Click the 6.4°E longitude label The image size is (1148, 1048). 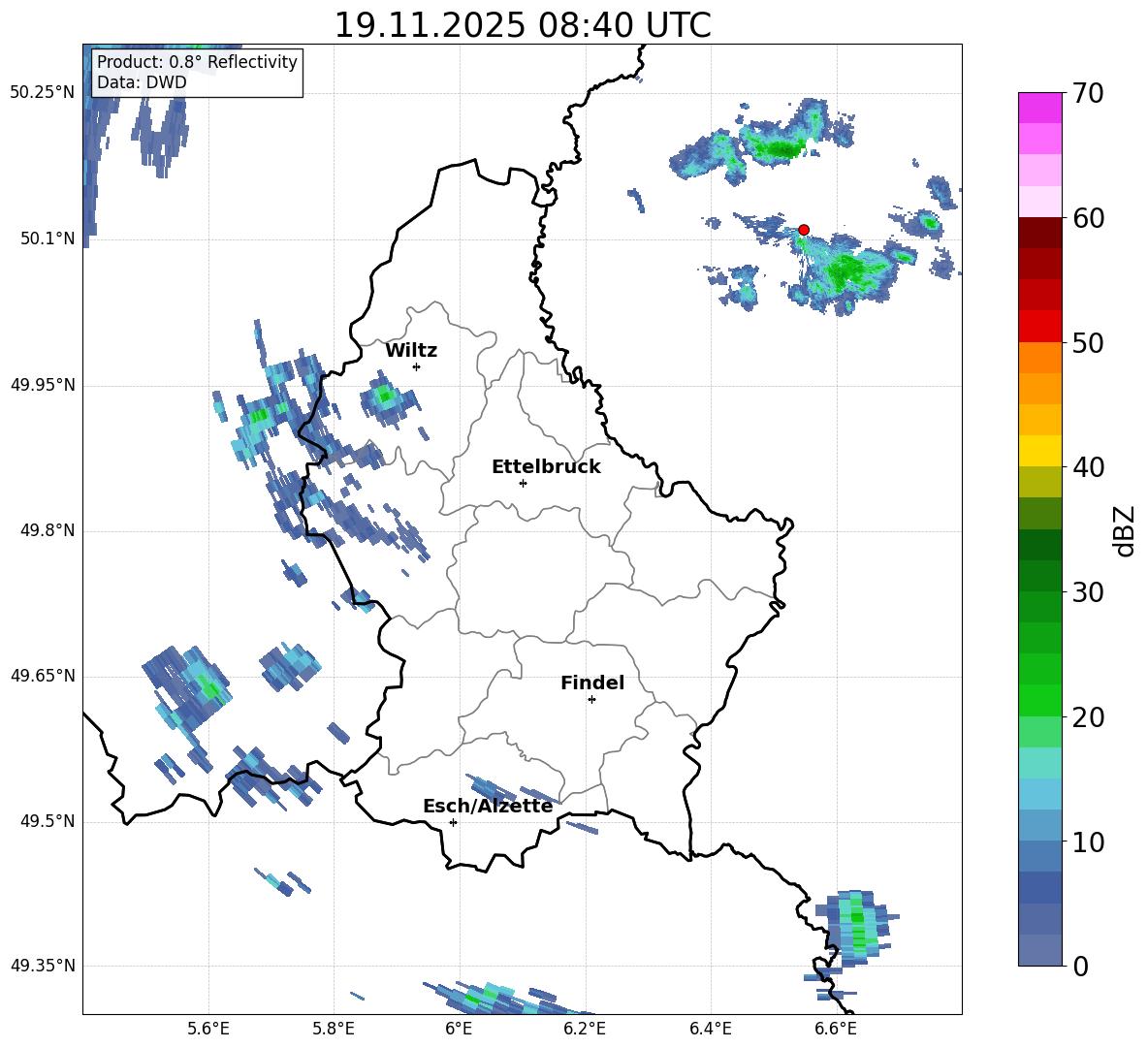[710, 1029]
